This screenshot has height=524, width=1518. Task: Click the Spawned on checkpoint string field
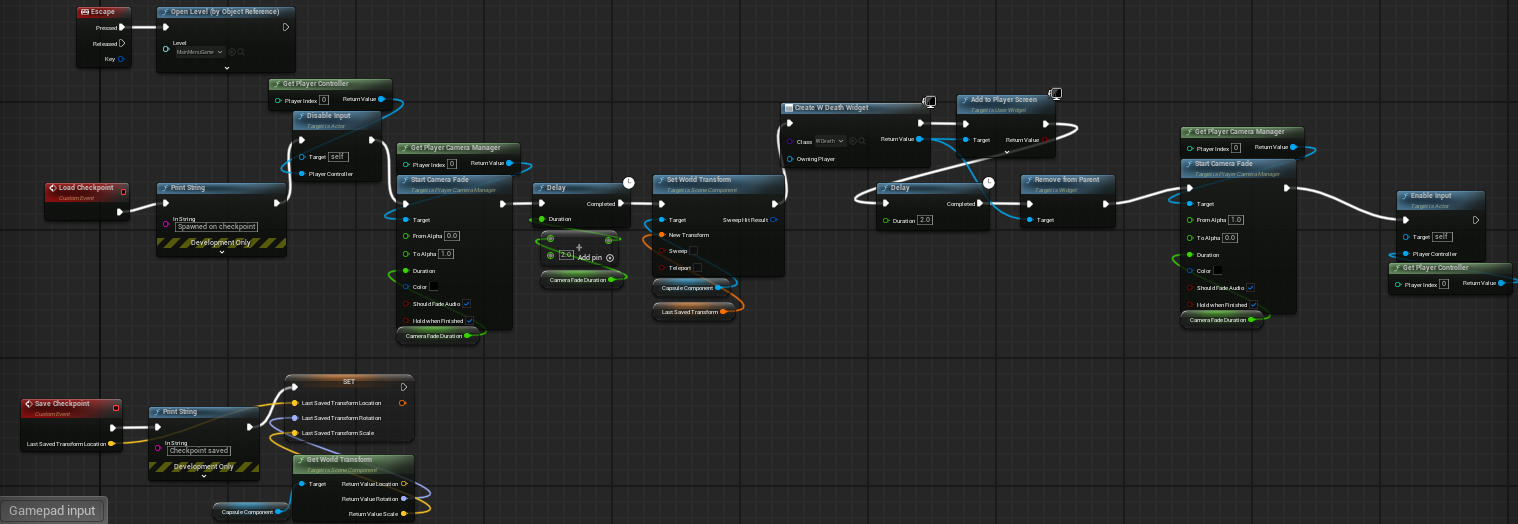click(x=216, y=227)
